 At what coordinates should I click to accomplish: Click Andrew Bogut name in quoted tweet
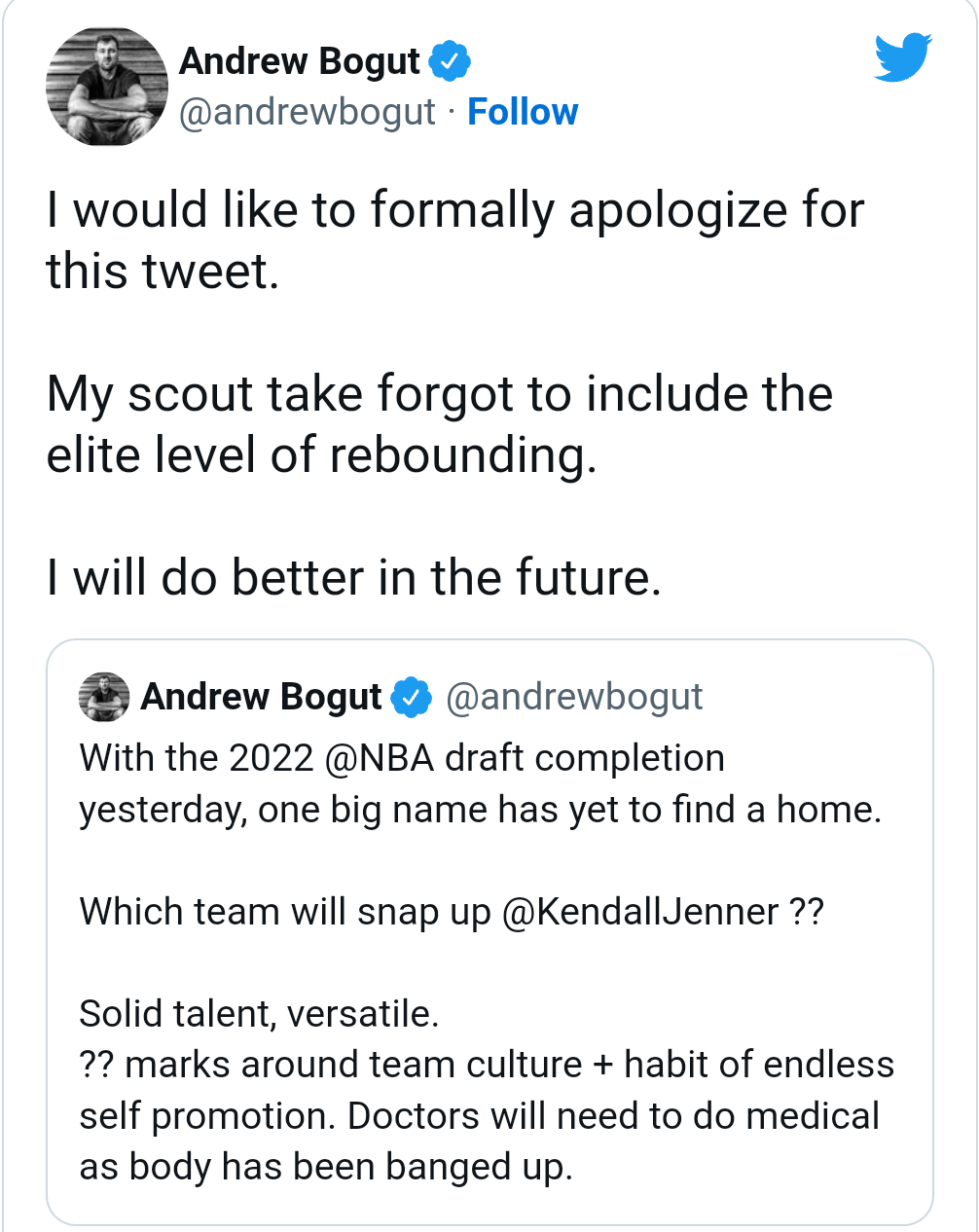coord(262,697)
